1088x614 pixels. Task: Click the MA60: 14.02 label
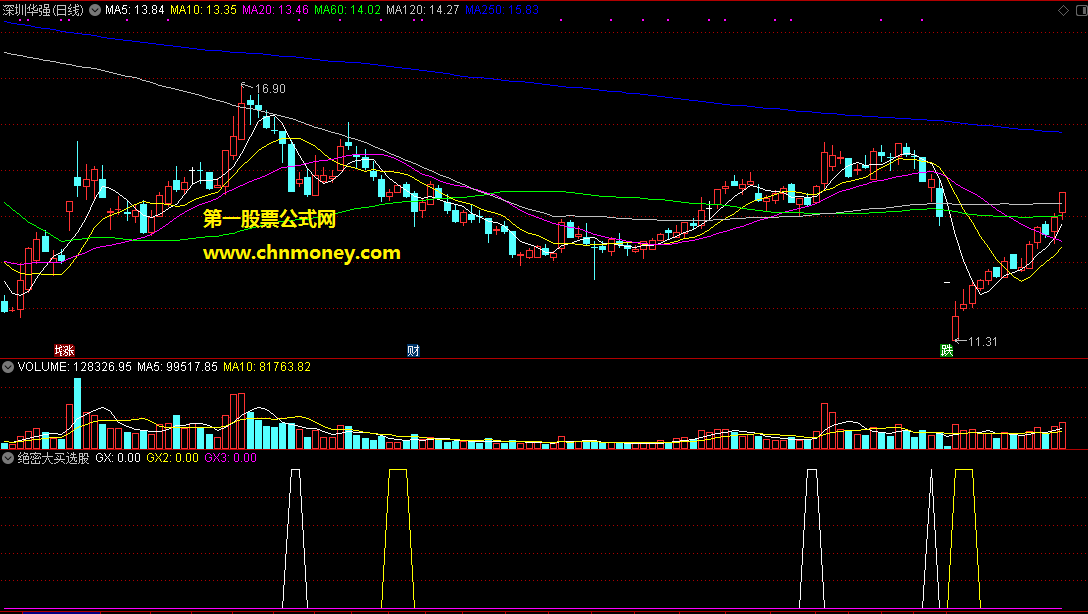click(x=347, y=10)
